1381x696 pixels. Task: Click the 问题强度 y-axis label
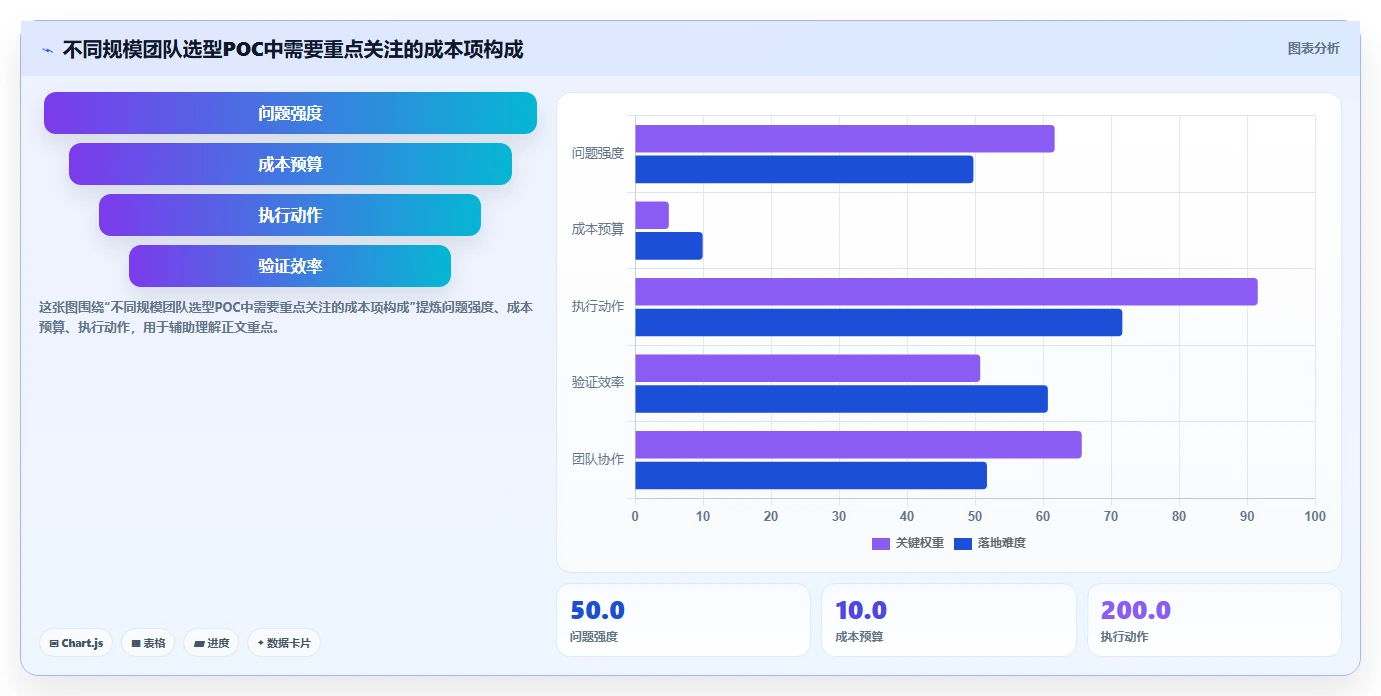[598, 153]
